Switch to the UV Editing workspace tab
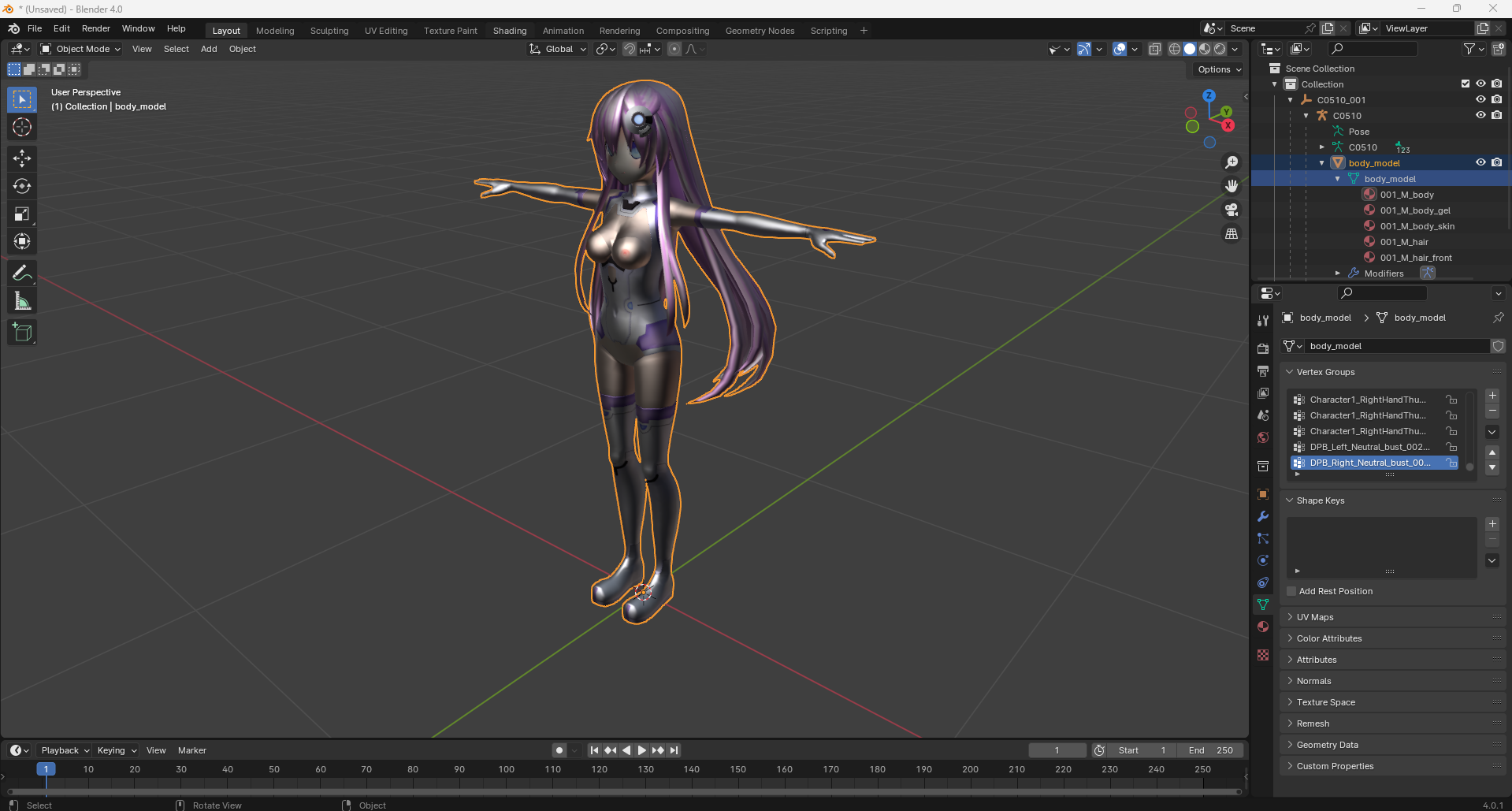The height and width of the screenshot is (811, 1512). click(386, 31)
